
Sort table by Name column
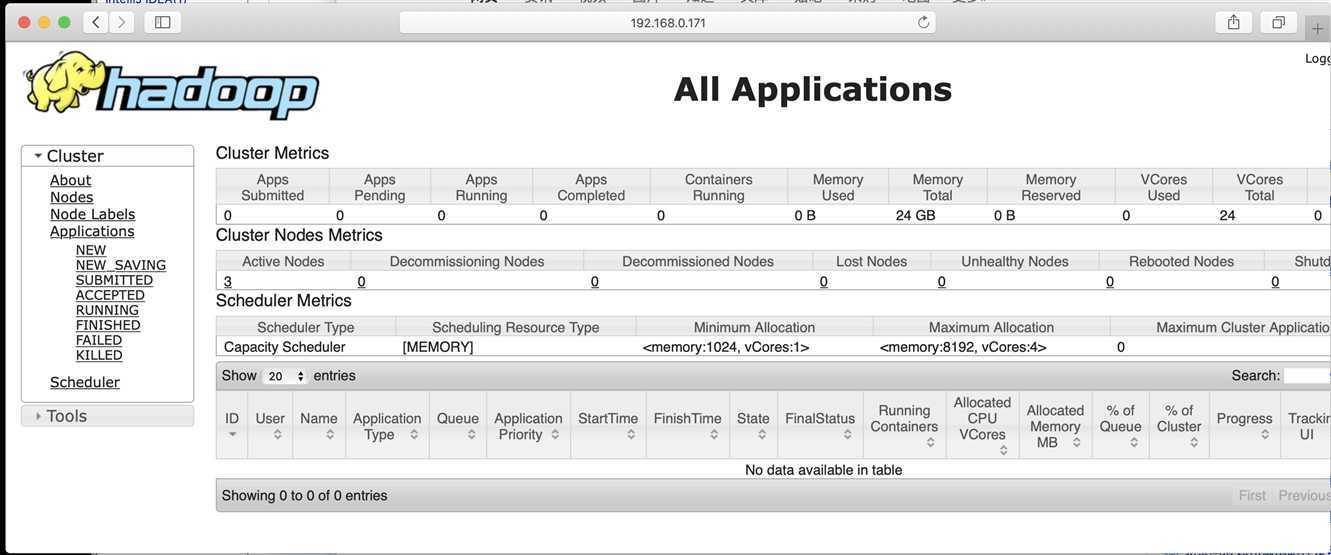click(x=319, y=425)
